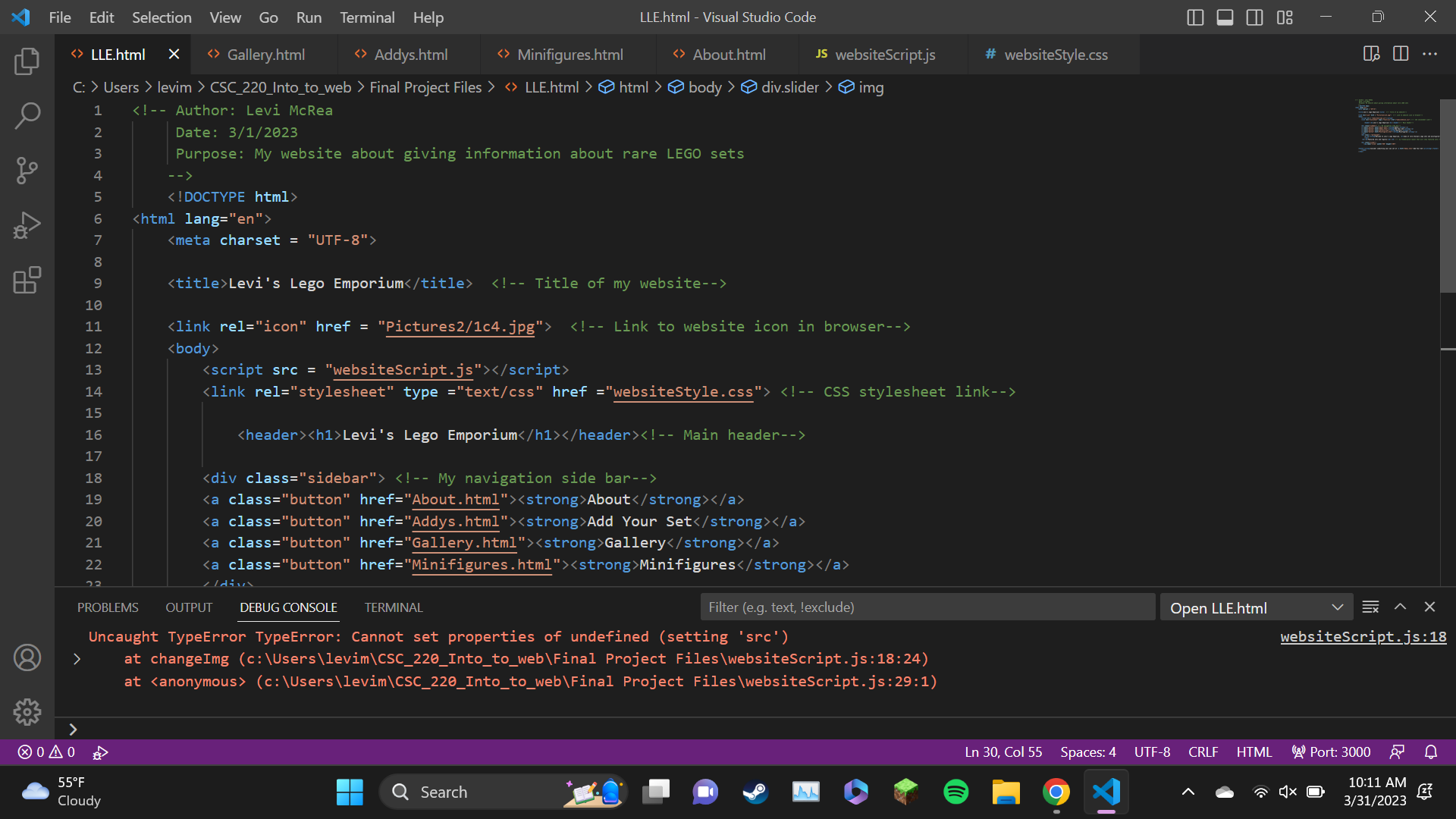This screenshot has width=1456, height=819.
Task: Follow the websiteScript.js:18 link
Action: [x=1363, y=637]
